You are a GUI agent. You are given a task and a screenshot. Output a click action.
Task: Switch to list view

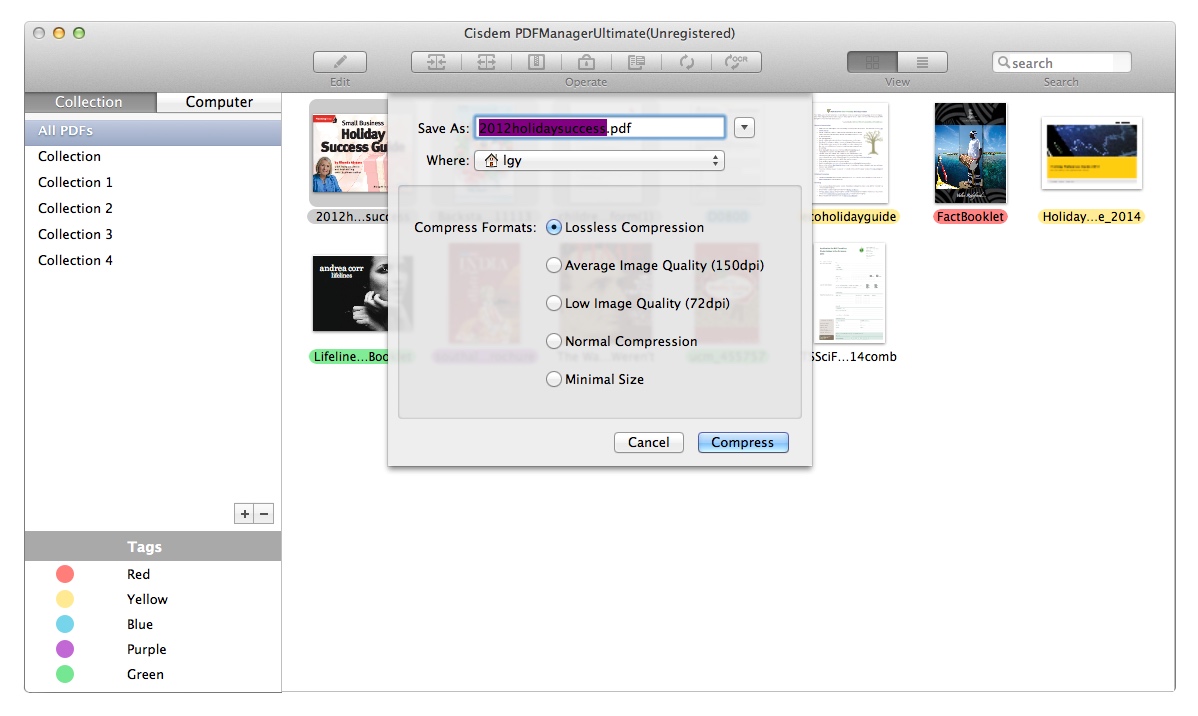coord(922,62)
